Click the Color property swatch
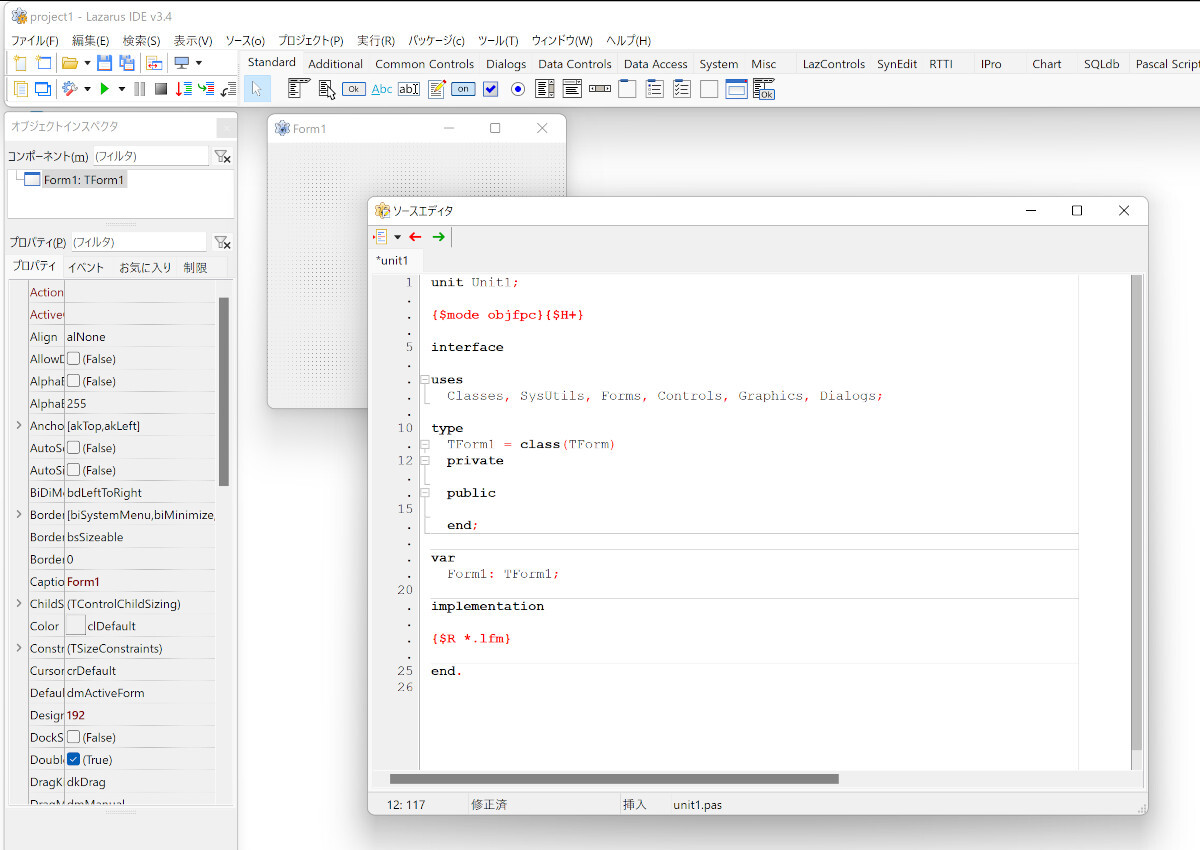1200x850 pixels. 75,626
